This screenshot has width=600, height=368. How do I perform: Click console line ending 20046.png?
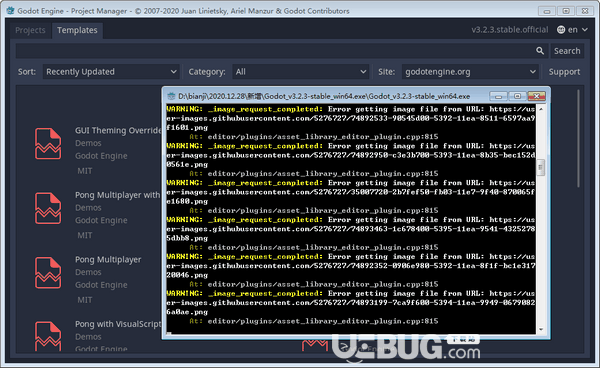point(187,275)
